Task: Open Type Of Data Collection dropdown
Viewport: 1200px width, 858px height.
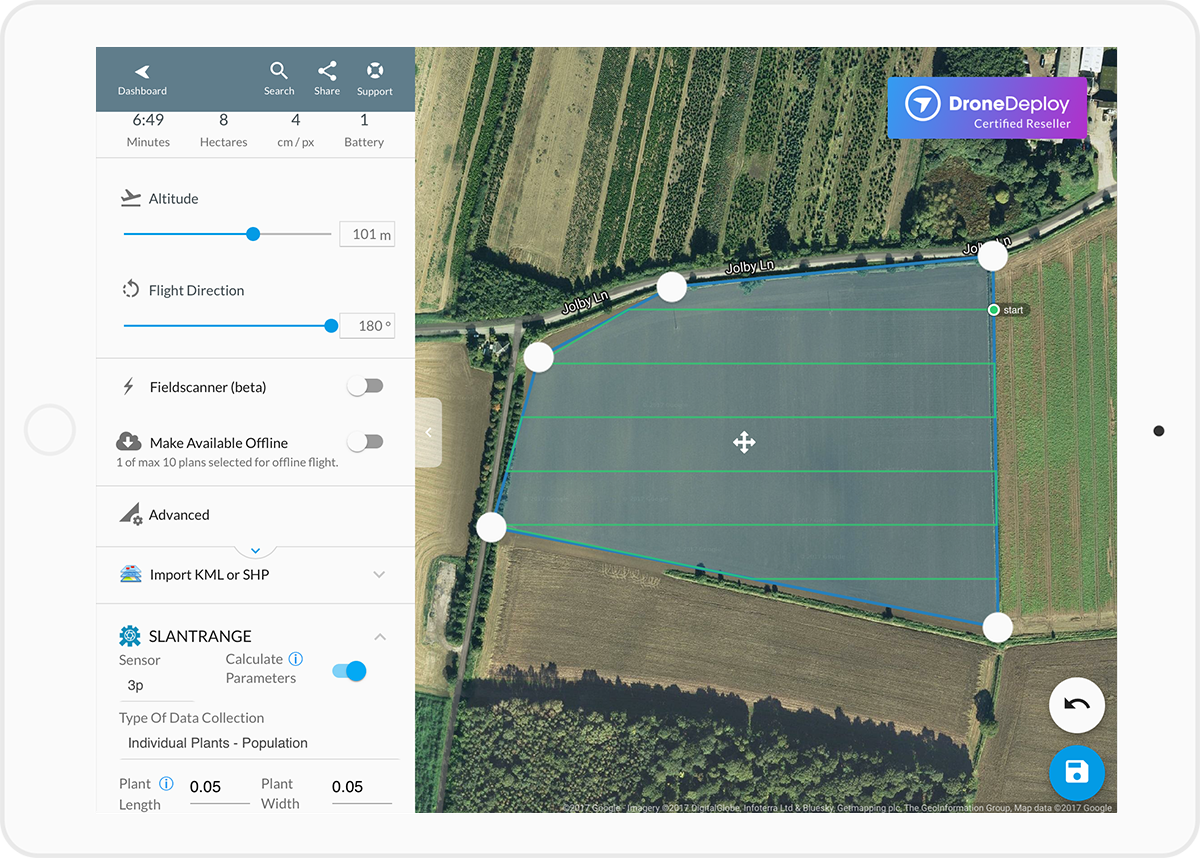Action: (258, 743)
